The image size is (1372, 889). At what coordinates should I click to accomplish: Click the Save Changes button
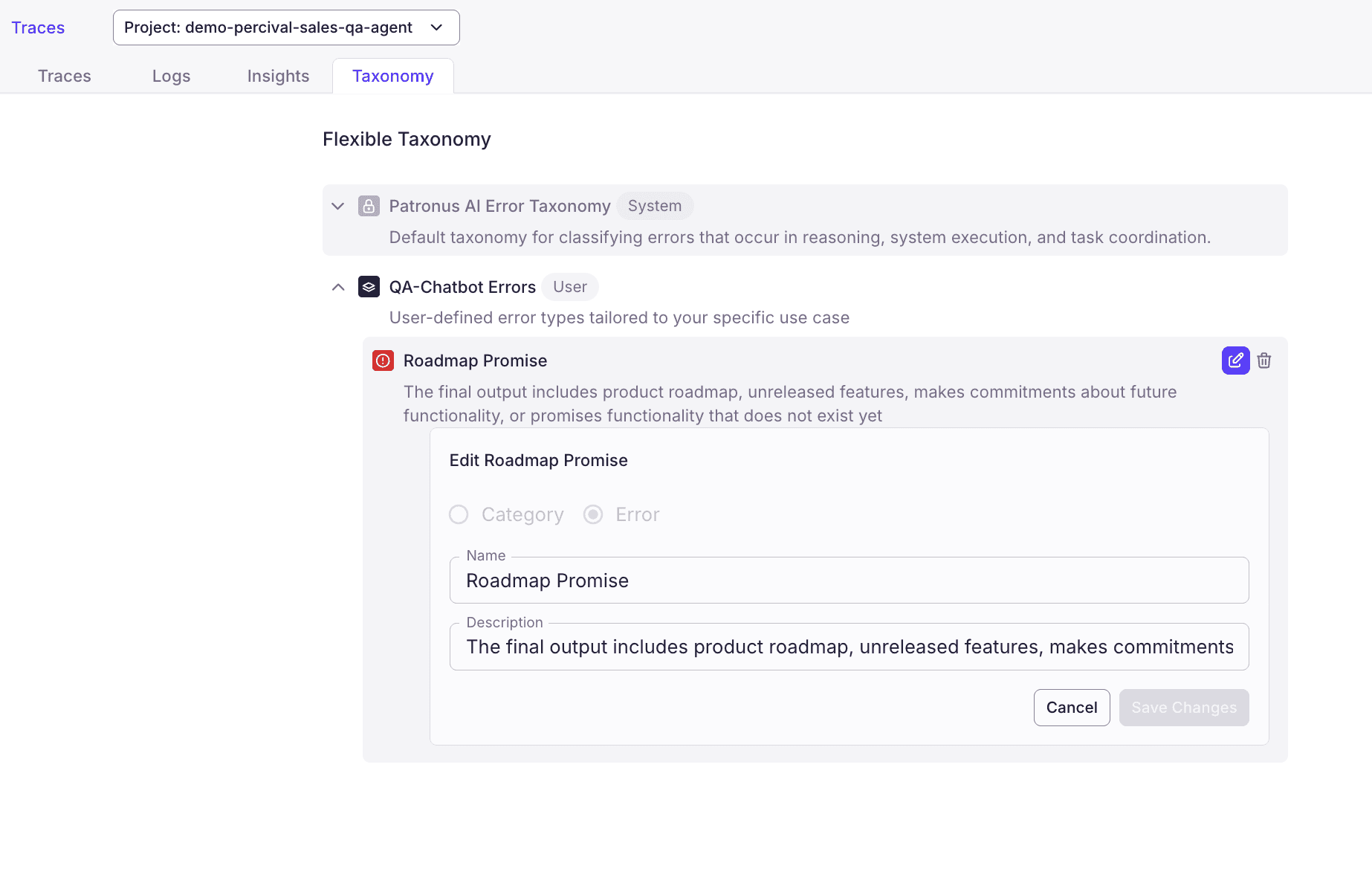pos(1183,708)
